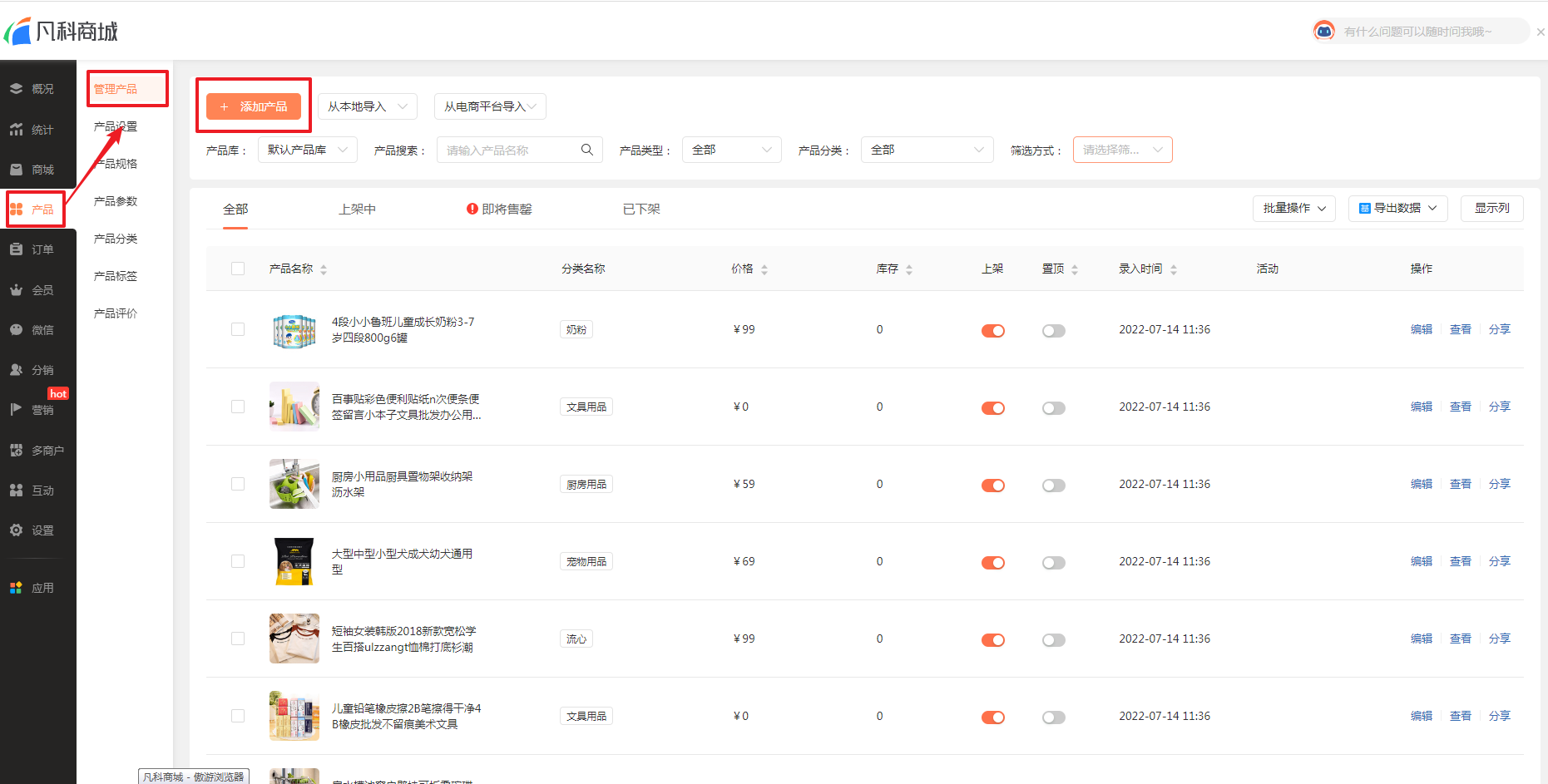Open the 订单 orders sidebar icon
The image size is (1548, 784).
[x=17, y=249]
